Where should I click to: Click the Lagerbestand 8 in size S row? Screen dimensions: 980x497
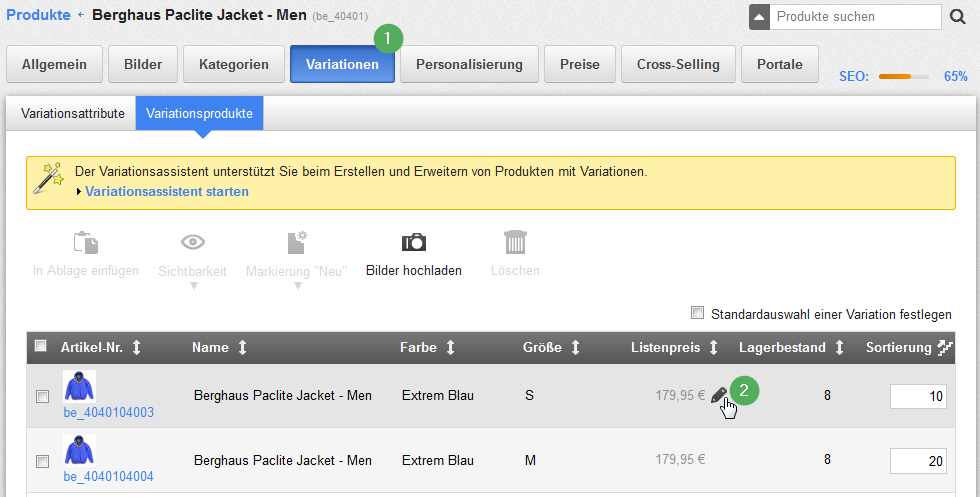(x=828, y=395)
